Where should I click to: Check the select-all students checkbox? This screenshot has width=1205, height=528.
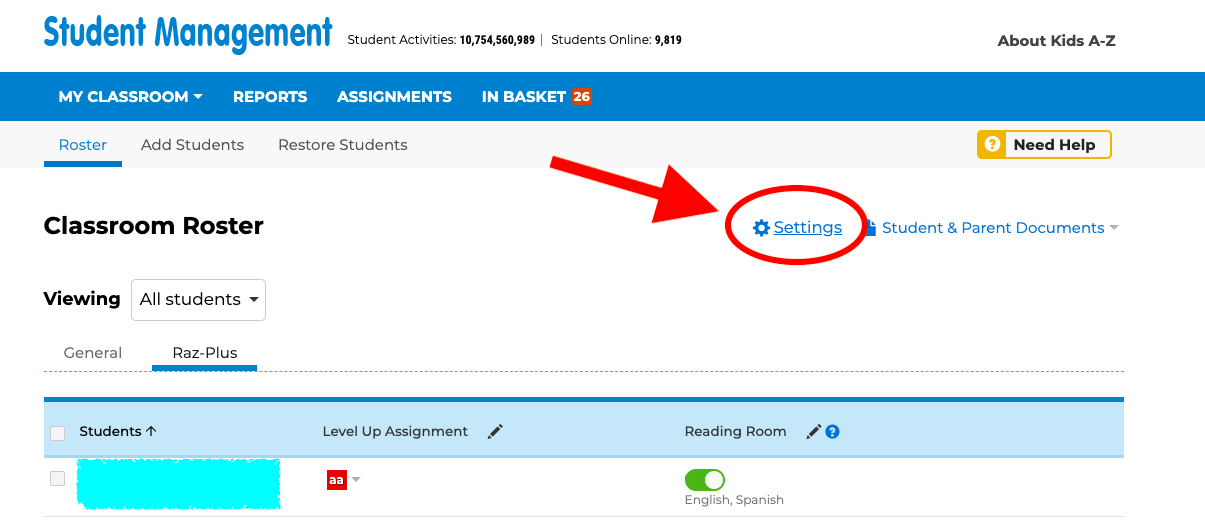point(58,433)
